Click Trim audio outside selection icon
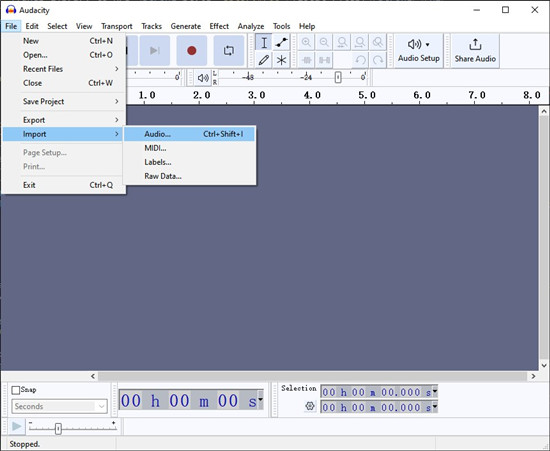Screen dimensions: 550x451 tap(306, 60)
